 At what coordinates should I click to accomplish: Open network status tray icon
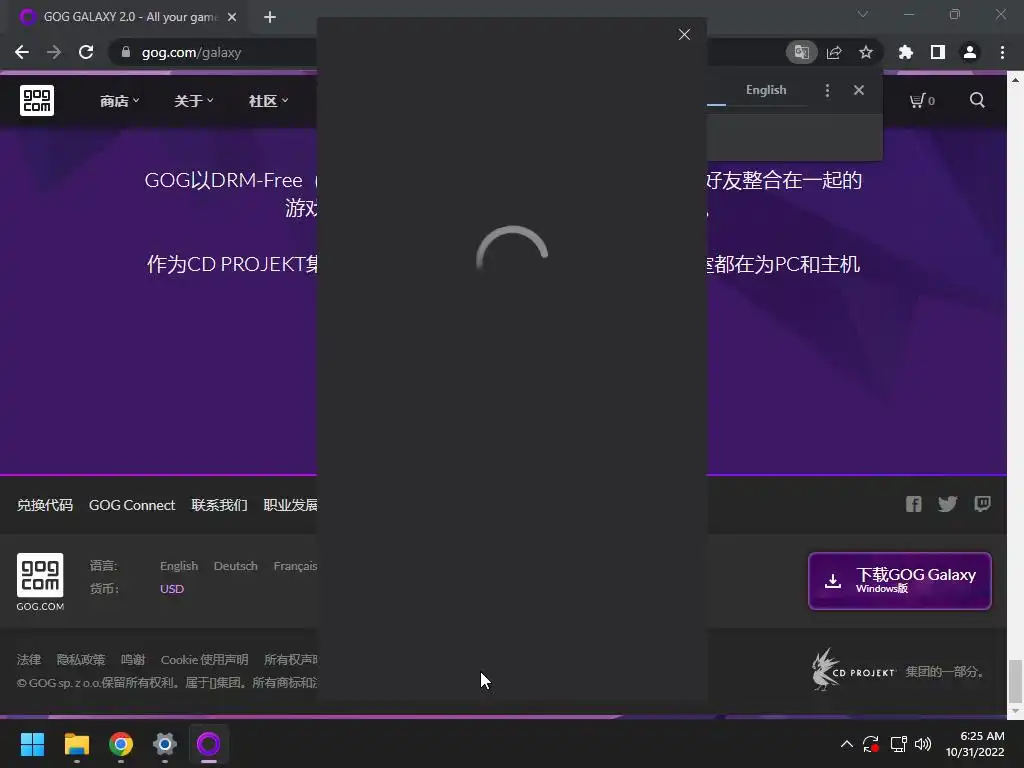899,744
